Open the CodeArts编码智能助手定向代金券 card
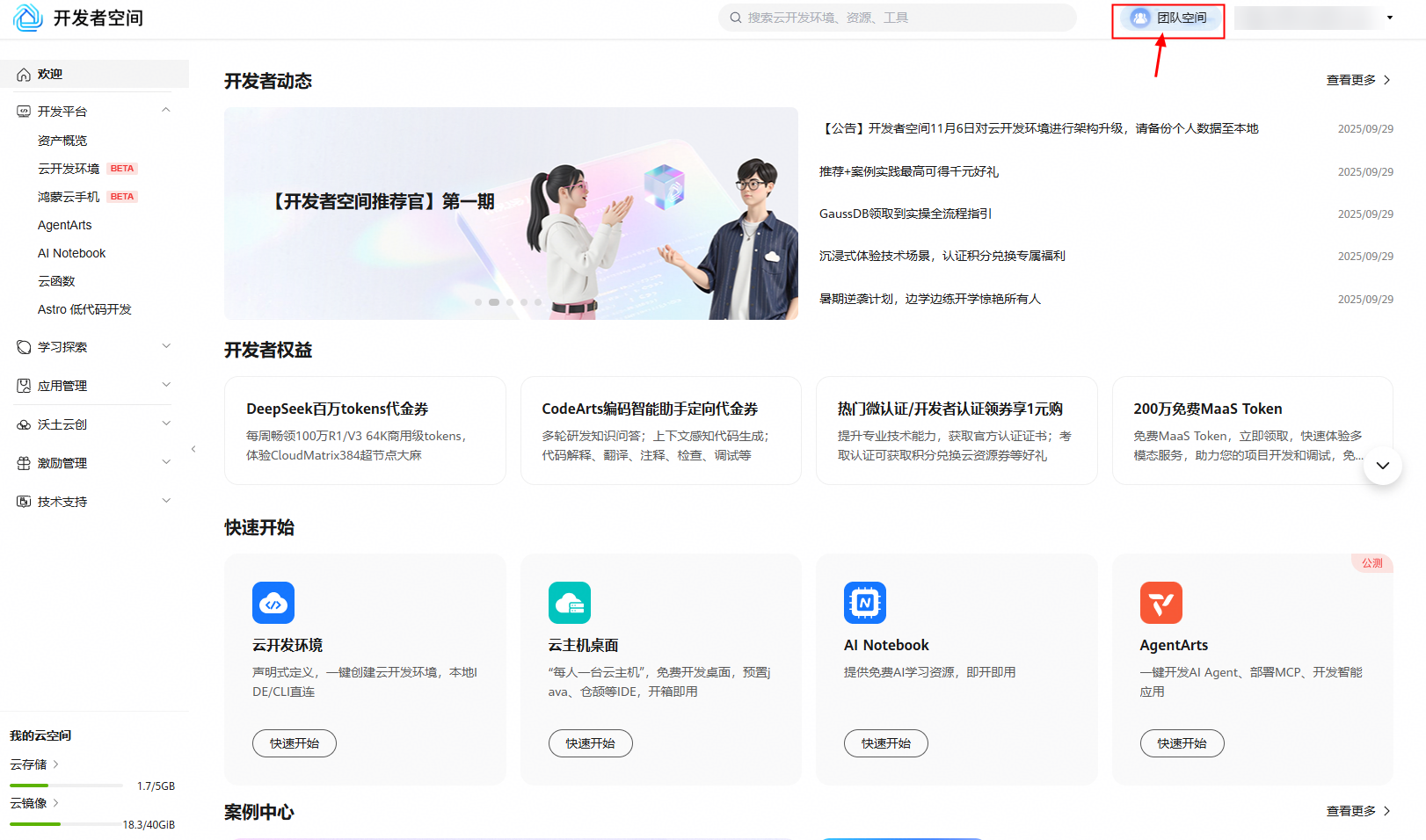Screen dimensions: 1426x840 pos(661,431)
